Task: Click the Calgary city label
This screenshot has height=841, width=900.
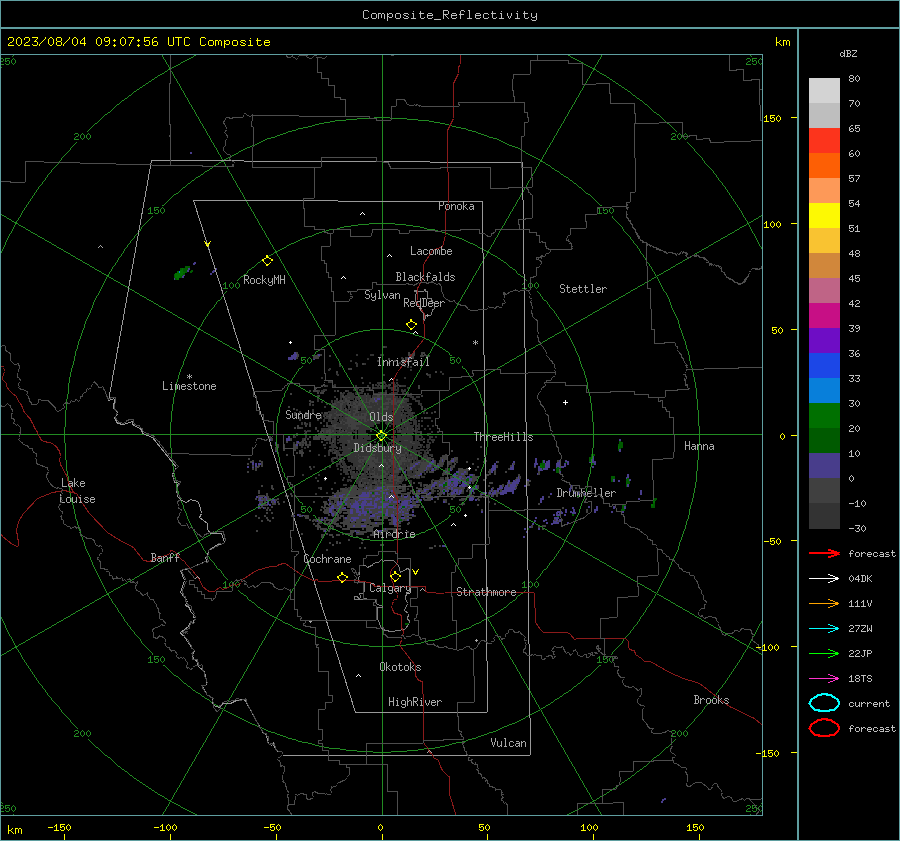Action: (390, 588)
